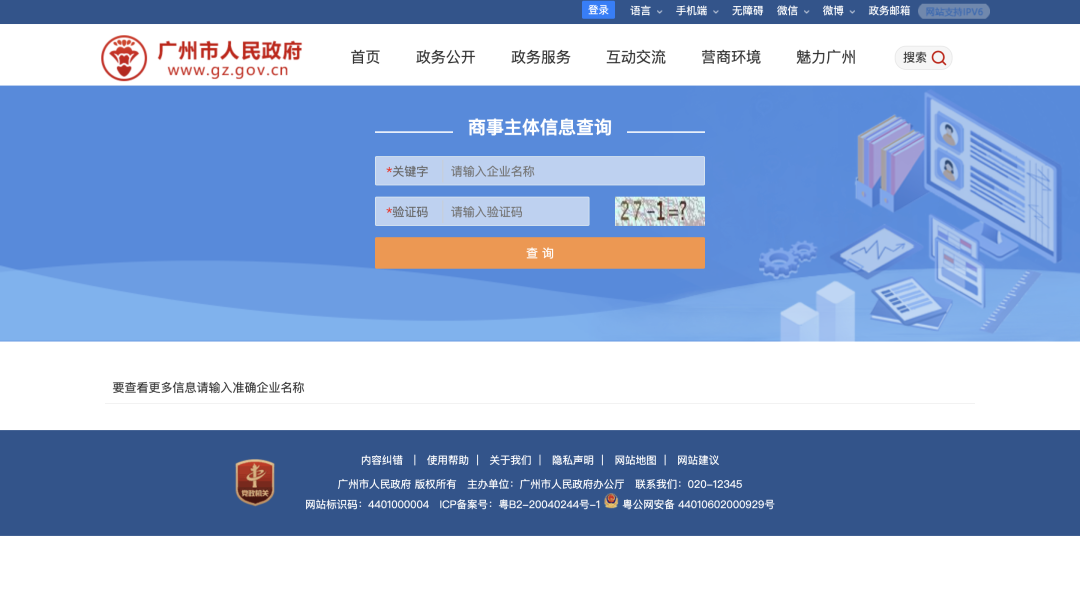
Task: Click the 网站支持IPv6 badge
Action: coord(953,11)
